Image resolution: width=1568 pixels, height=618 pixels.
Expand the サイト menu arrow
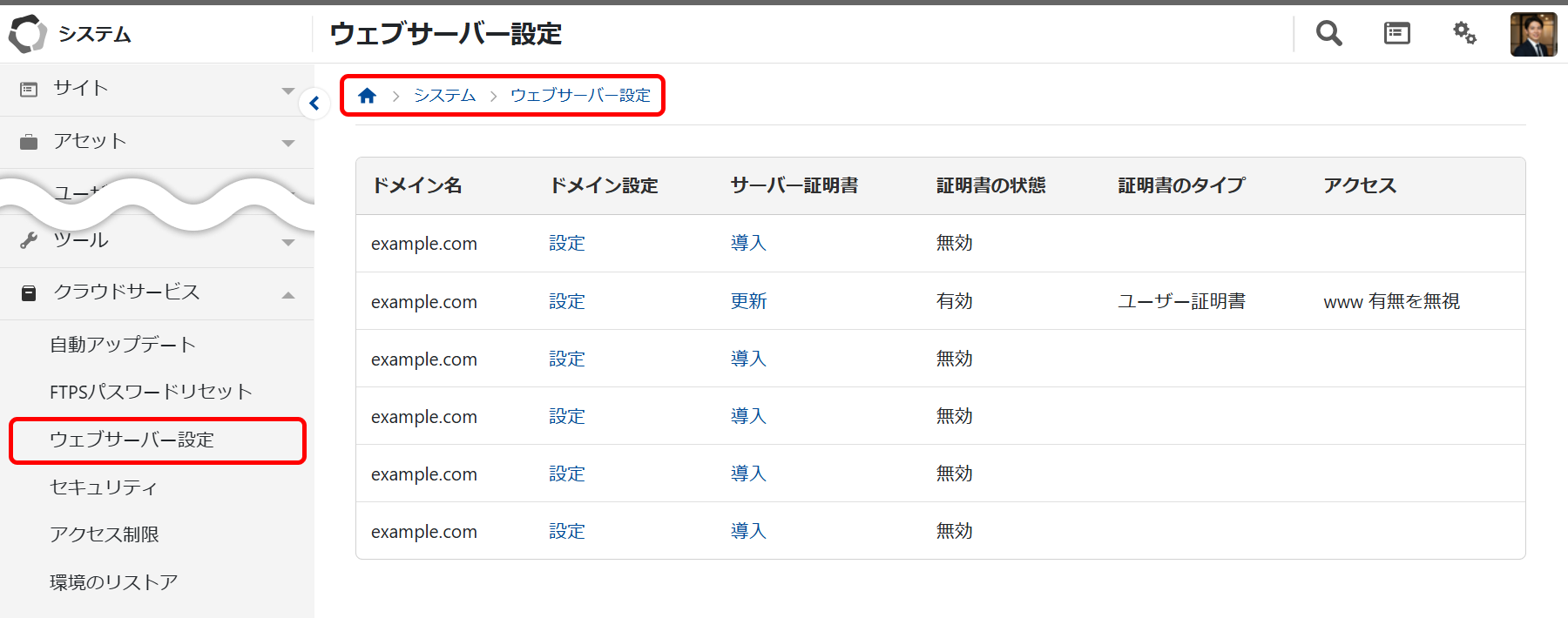[288, 91]
